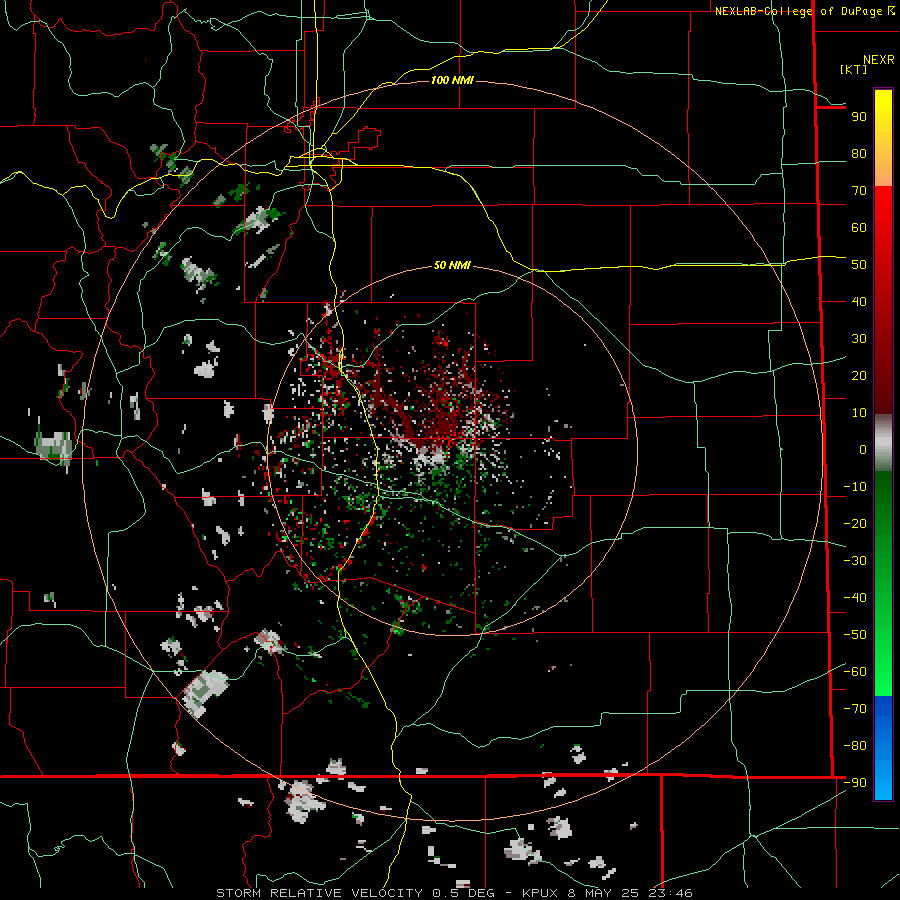The width and height of the screenshot is (900, 900).
Task: Click the -90 value on velocity scale
Action: pos(855,783)
